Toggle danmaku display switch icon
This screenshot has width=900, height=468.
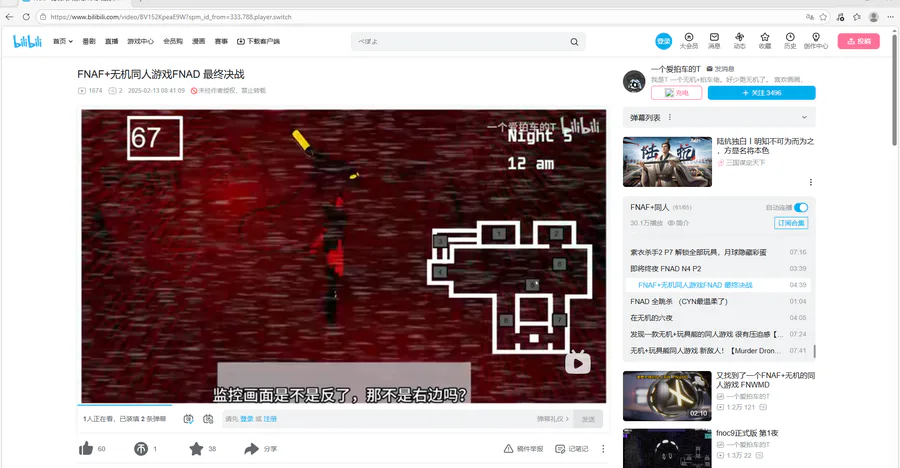tap(188, 419)
